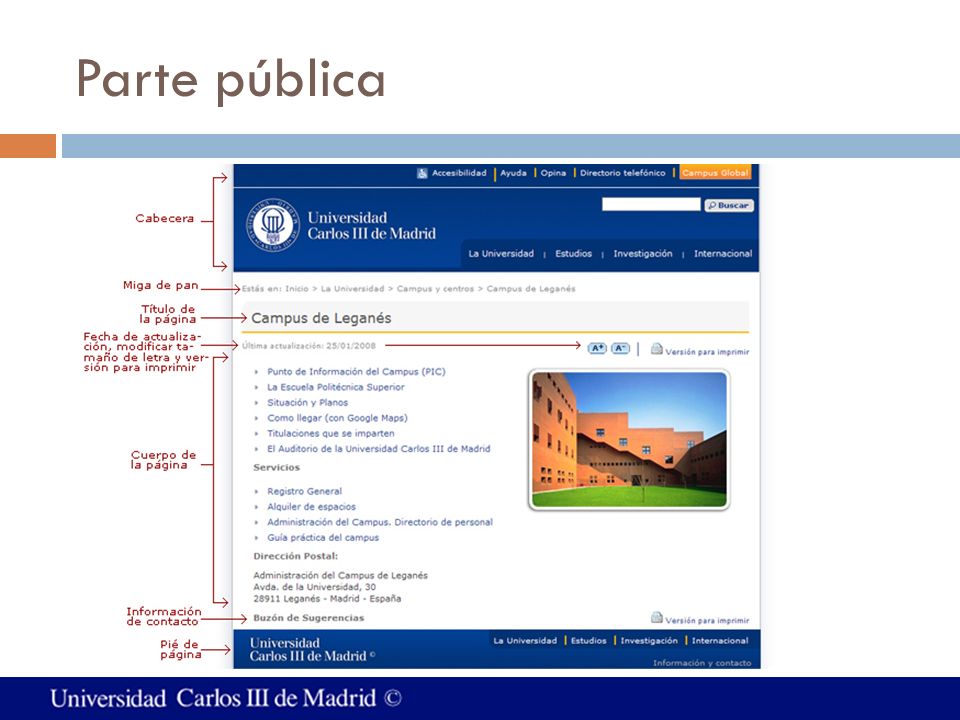Viewport: 960px width, 720px height.
Task: Open the Opina link
Action: point(553,173)
